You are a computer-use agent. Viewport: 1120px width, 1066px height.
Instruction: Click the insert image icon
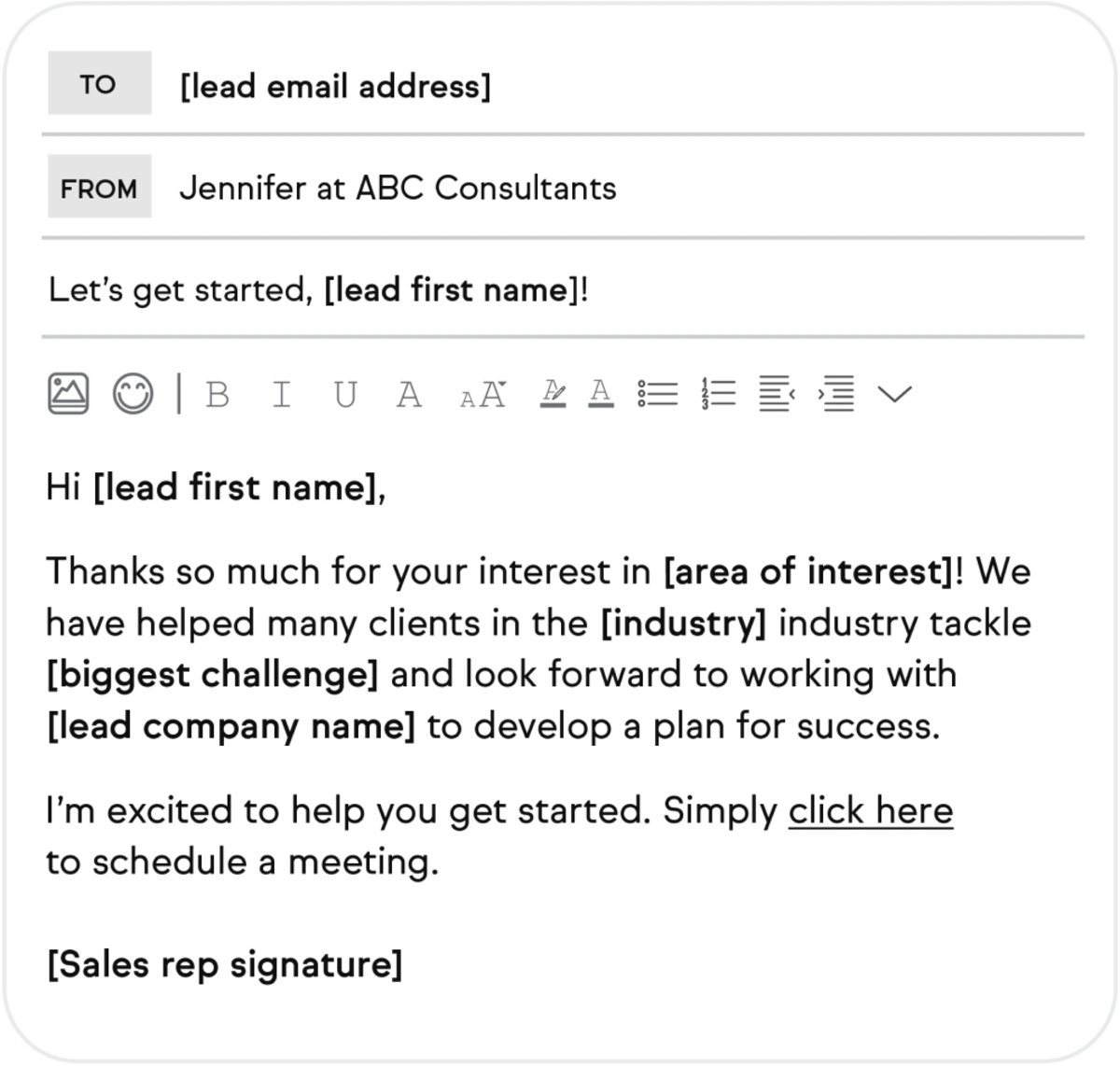[x=68, y=394]
